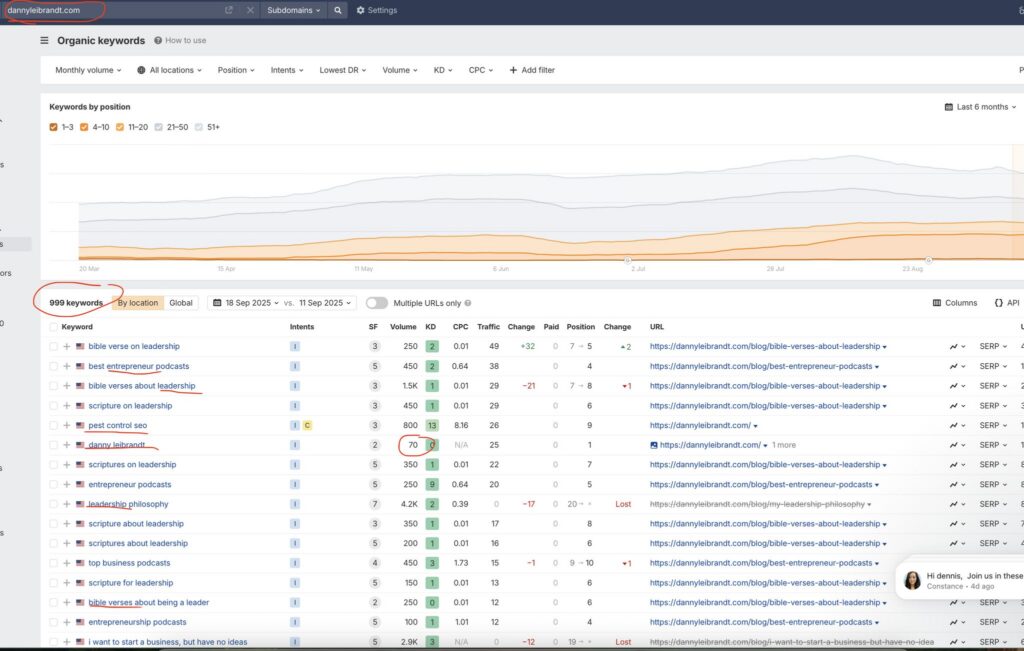Clear the domain field with the X icon
The image size is (1024, 651).
coord(250,10)
